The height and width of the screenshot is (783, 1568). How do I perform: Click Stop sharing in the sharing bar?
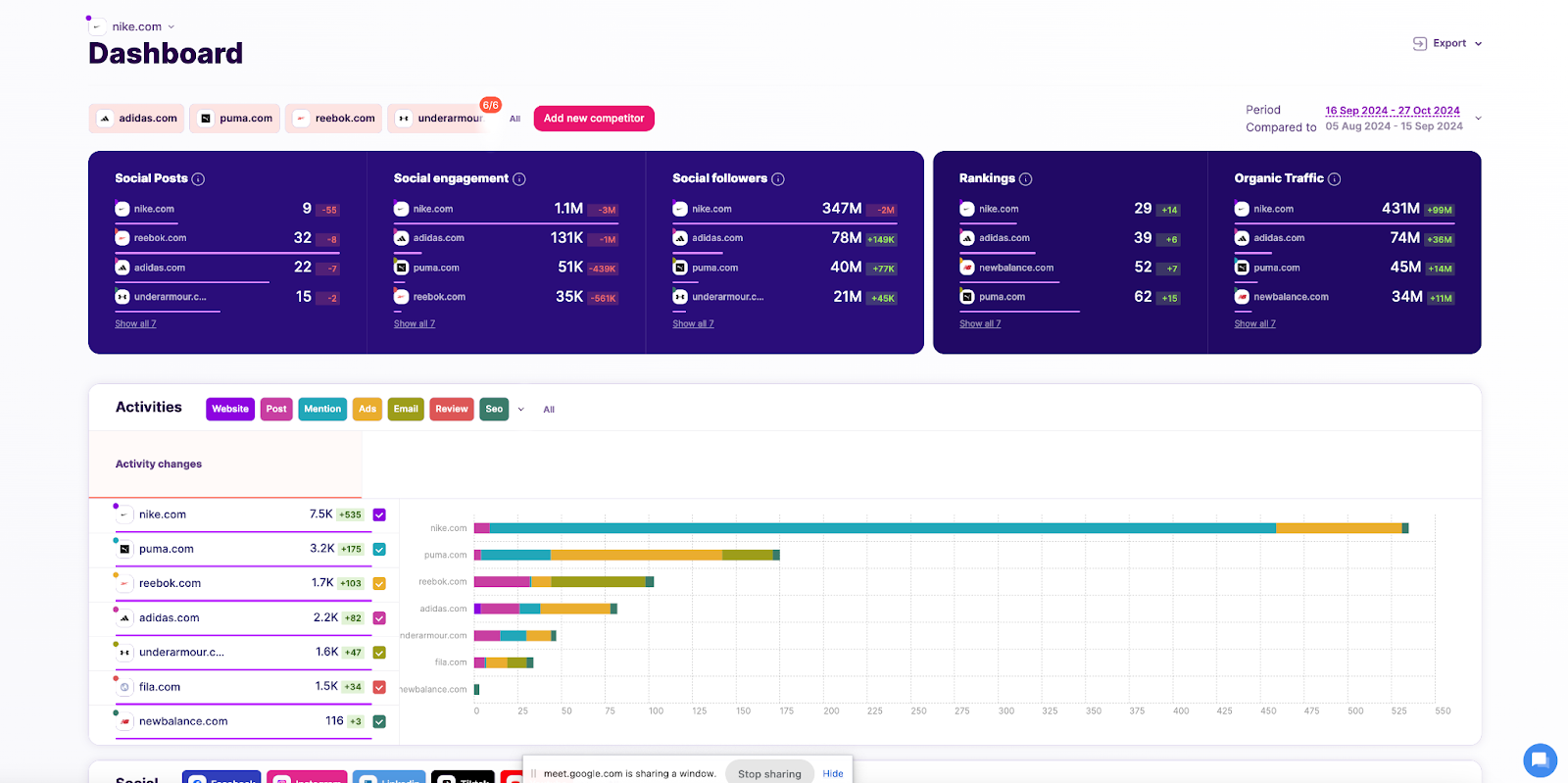(x=769, y=773)
